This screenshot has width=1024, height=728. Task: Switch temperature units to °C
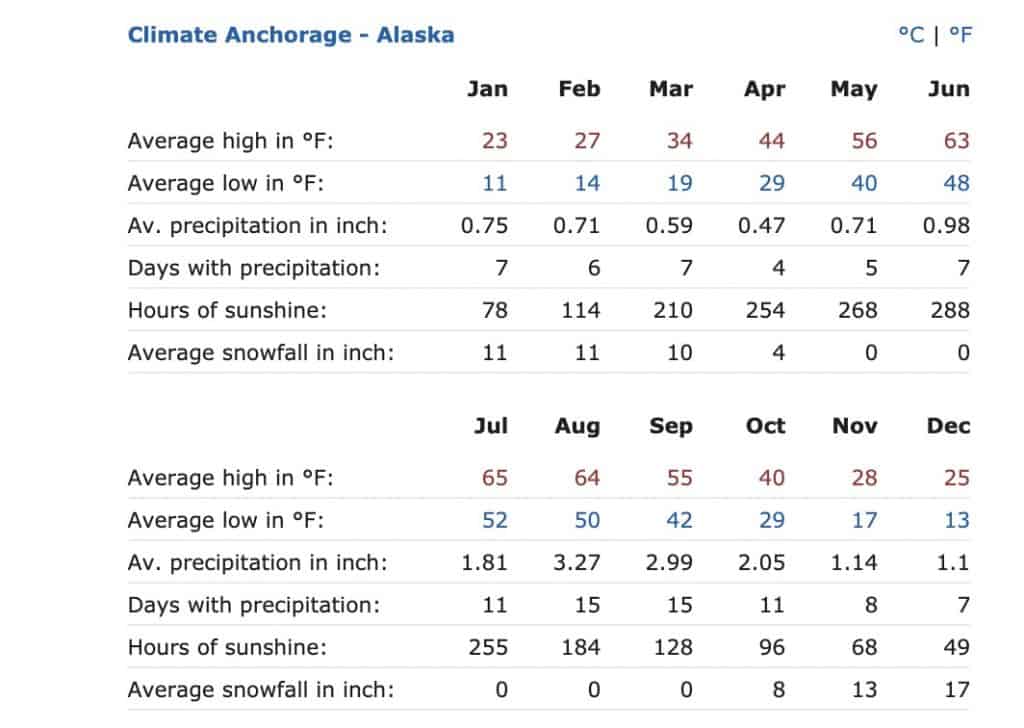911,35
